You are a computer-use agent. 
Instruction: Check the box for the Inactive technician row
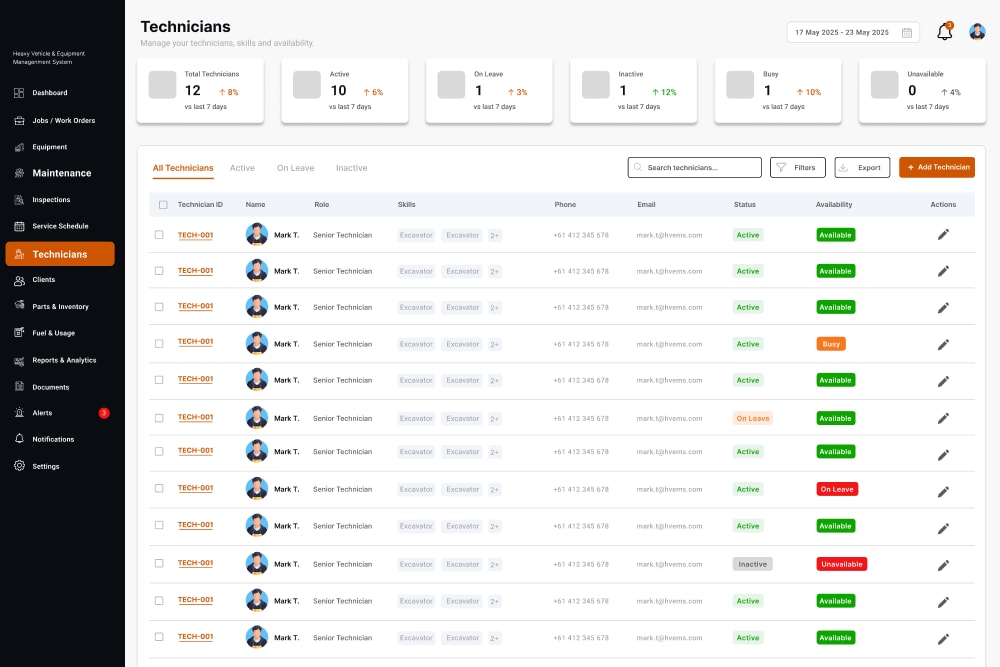point(159,563)
